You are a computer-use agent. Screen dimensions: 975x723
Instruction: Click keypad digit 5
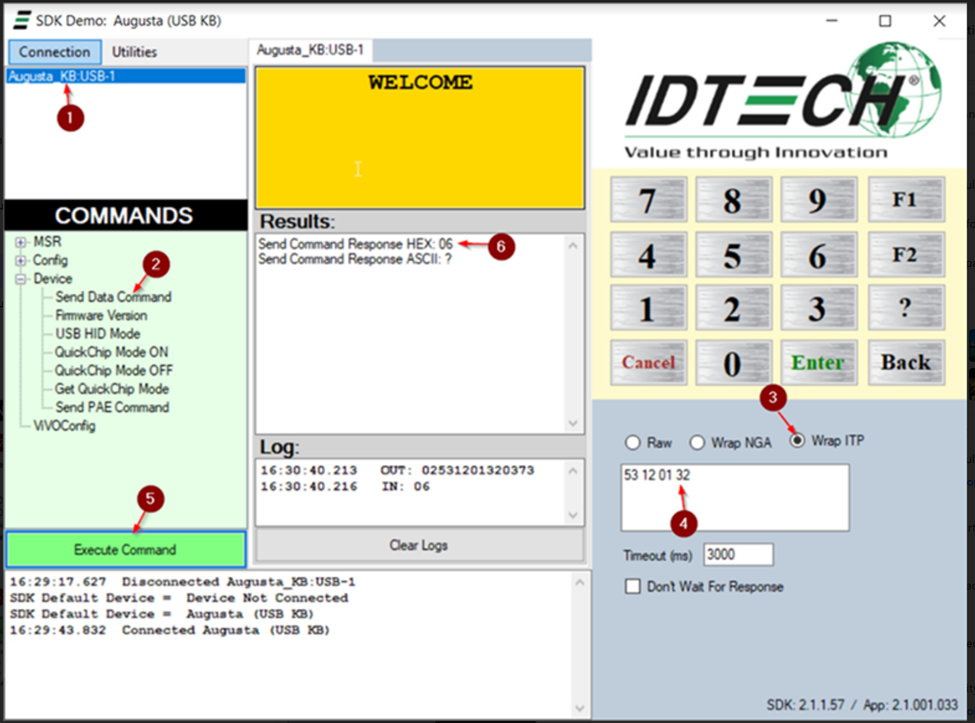733,254
